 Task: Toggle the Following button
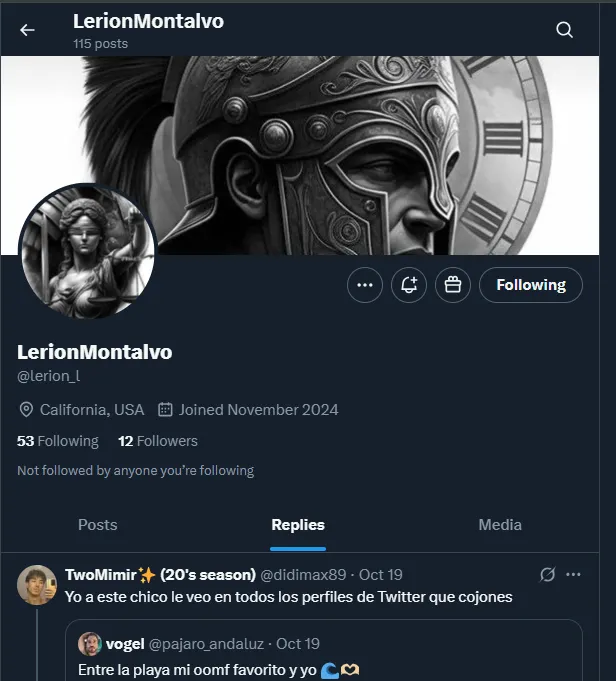click(x=530, y=285)
